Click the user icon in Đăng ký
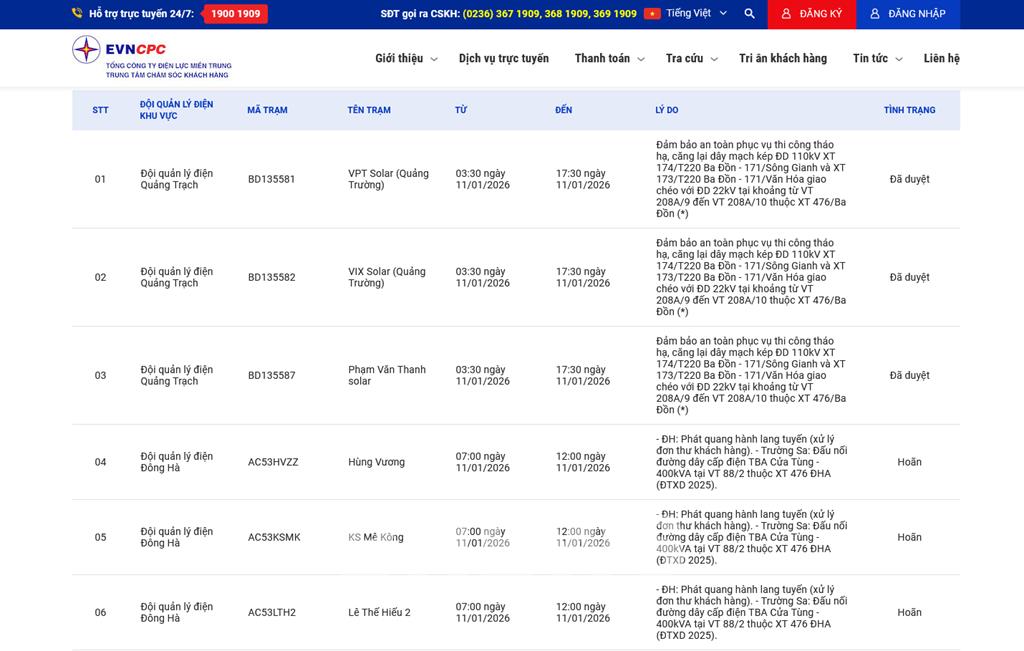Screen dimensions: 1024x651 [786, 14]
